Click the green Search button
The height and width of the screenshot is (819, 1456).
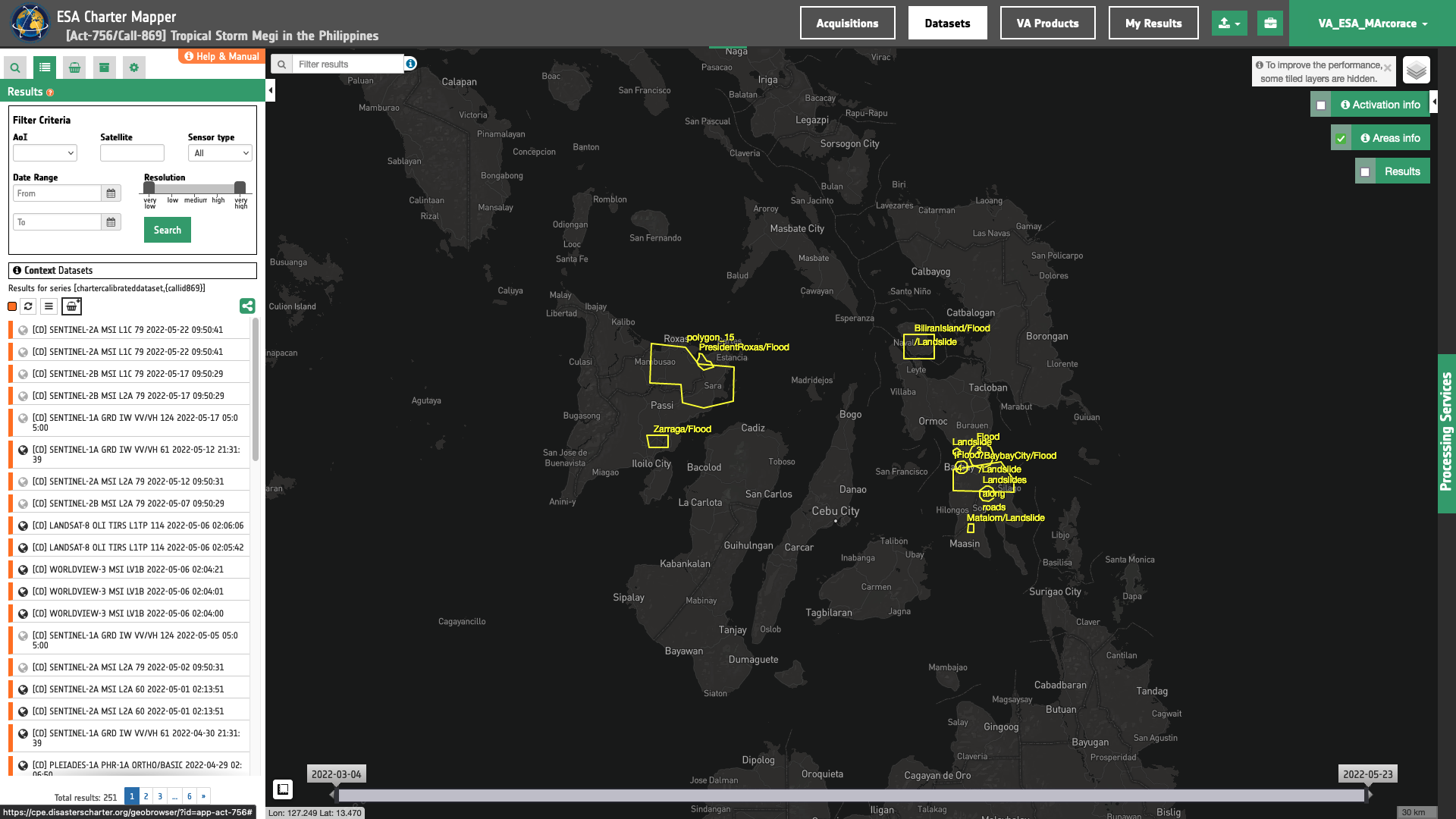pos(168,230)
